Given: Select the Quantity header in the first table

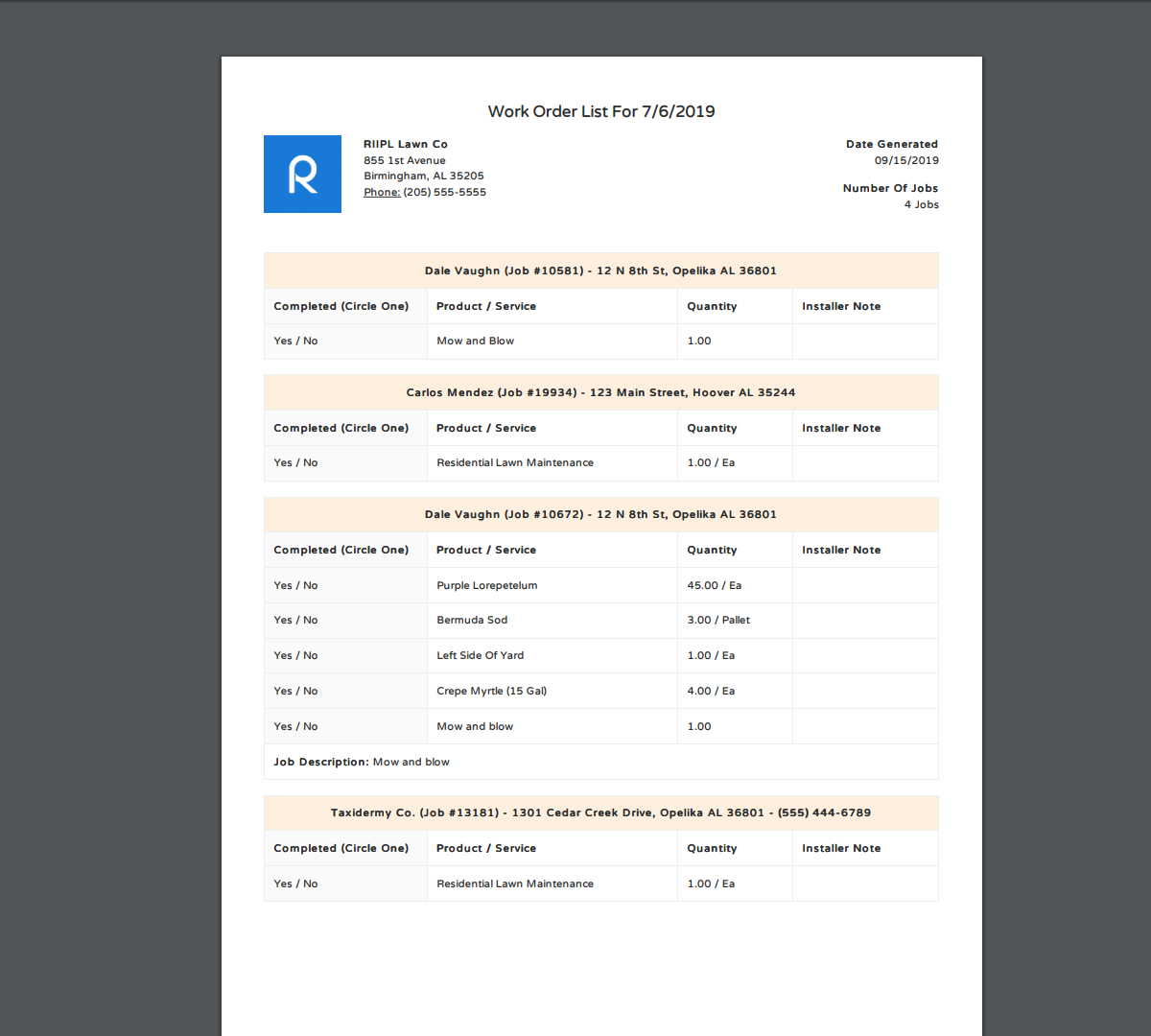Looking at the screenshot, I should click(x=712, y=306).
